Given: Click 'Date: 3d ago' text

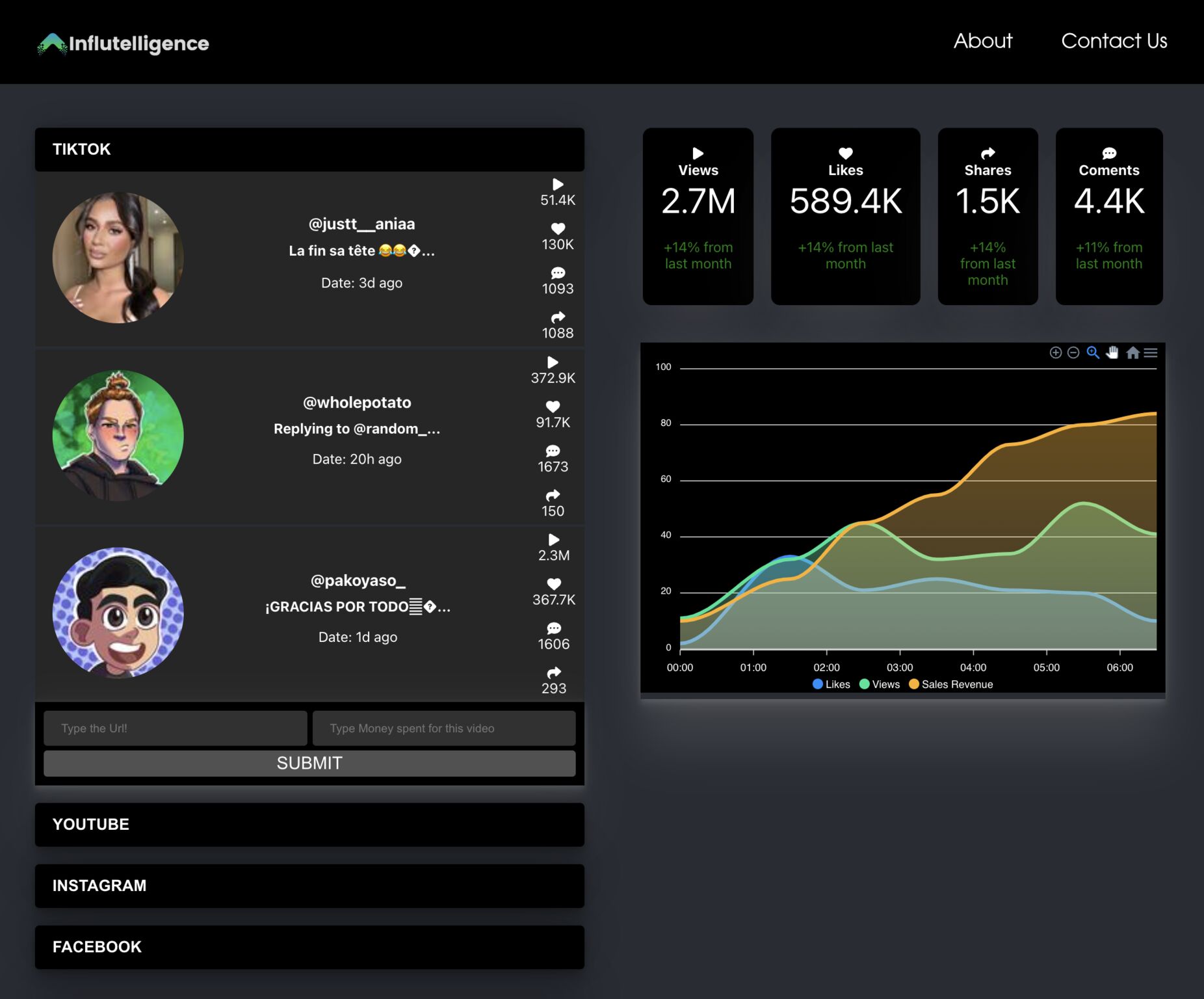Looking at the screenshot, I should 362,283.
